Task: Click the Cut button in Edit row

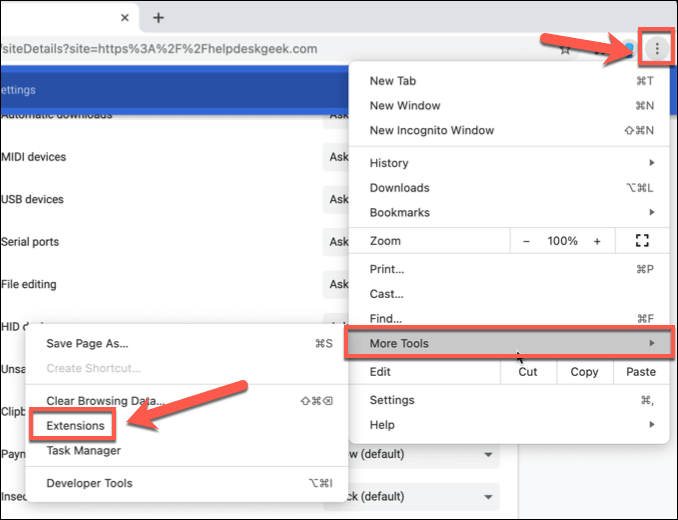Action: point(527,372)
